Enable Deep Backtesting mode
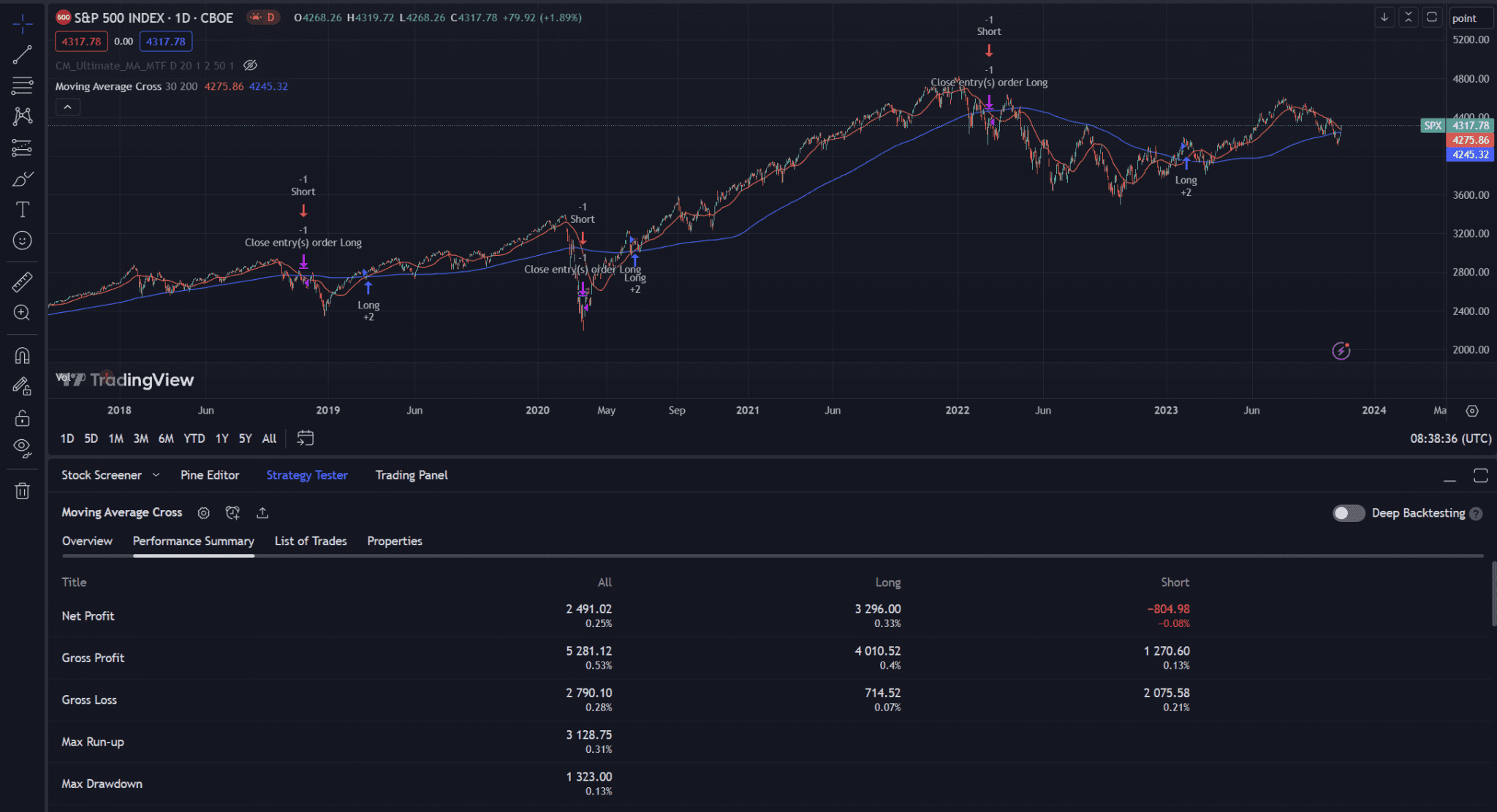1497x812 pixels. click(1348, 512)
